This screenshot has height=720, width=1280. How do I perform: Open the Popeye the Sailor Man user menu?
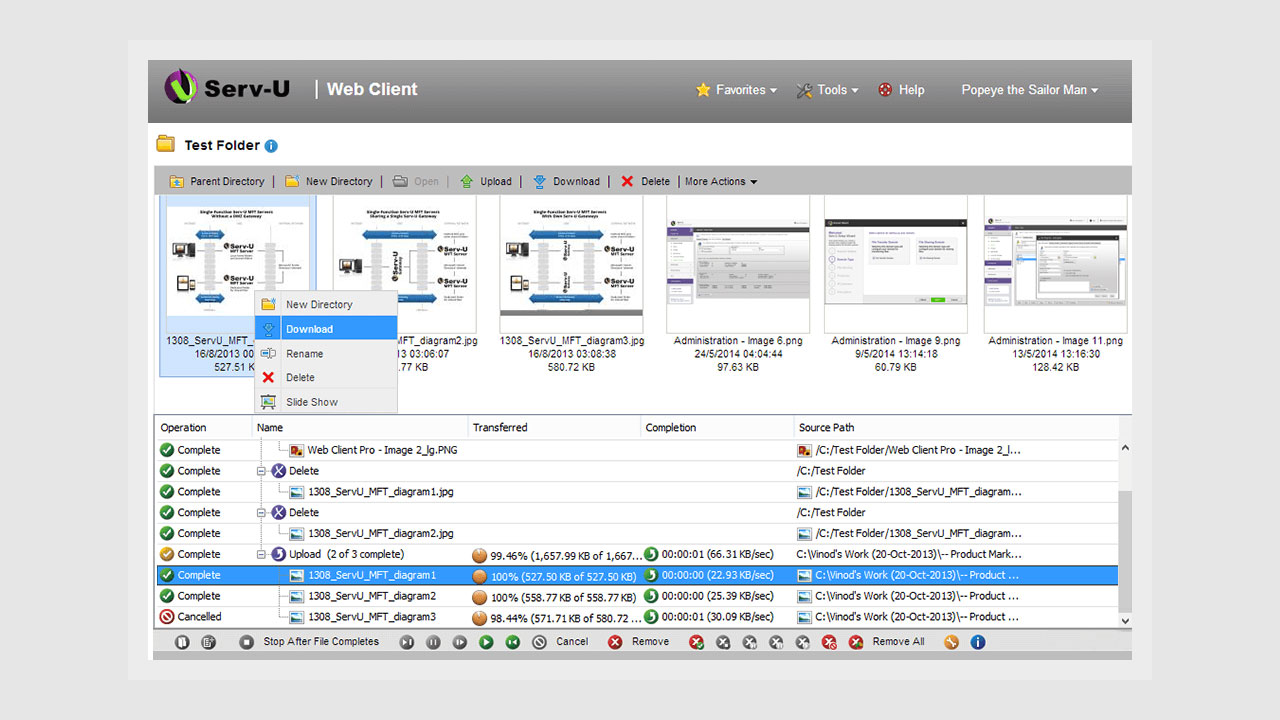[1030, 90]
